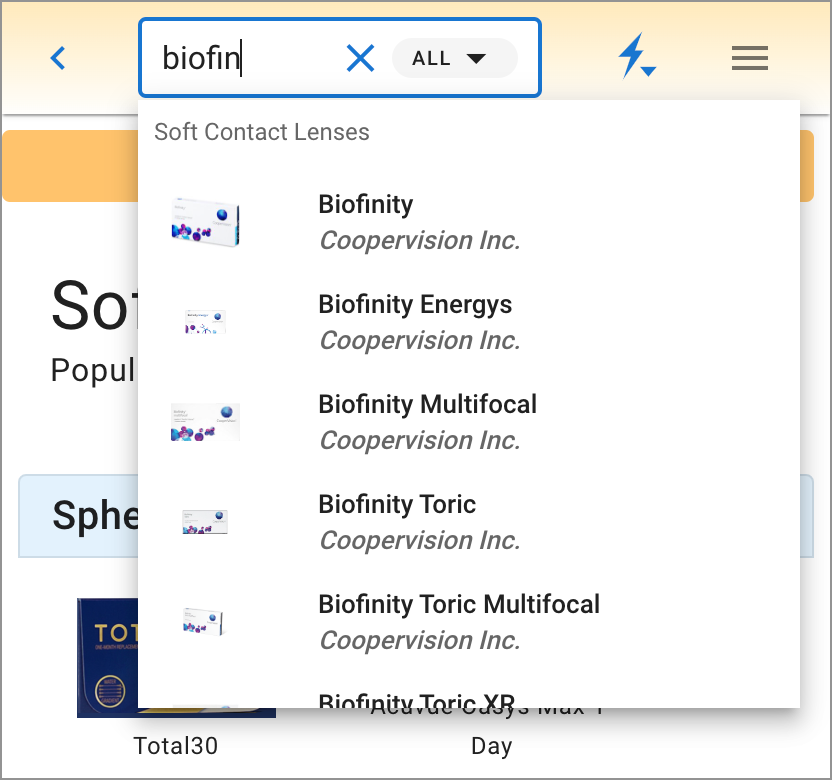Open the hamburger menu
Screen dimensions: 832x780
(x=749, y=59)
